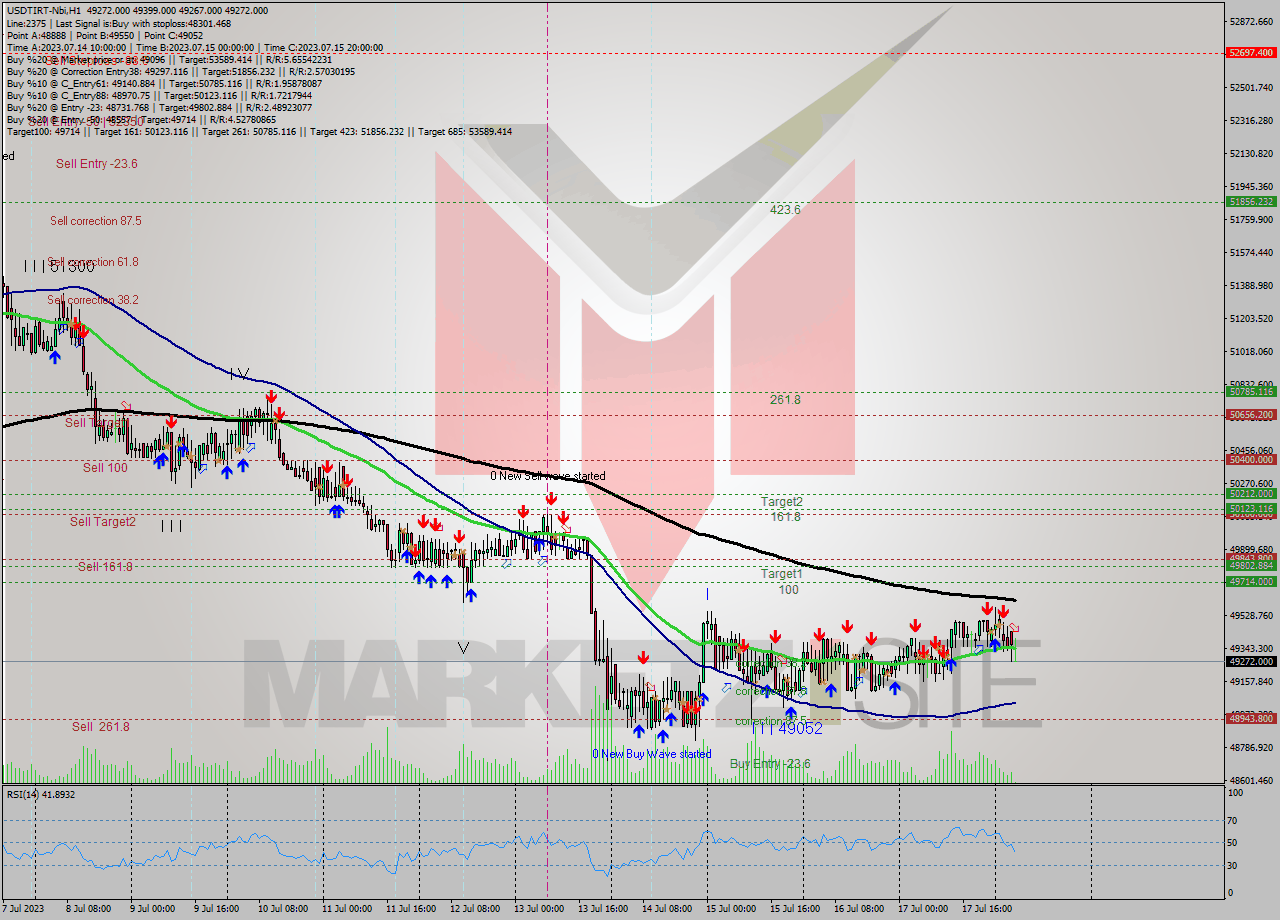Viewport: 1280px width, 920px height.
Task: Click the '17 Jul 16:00' time axis label
Action: (x=987, y=908)
